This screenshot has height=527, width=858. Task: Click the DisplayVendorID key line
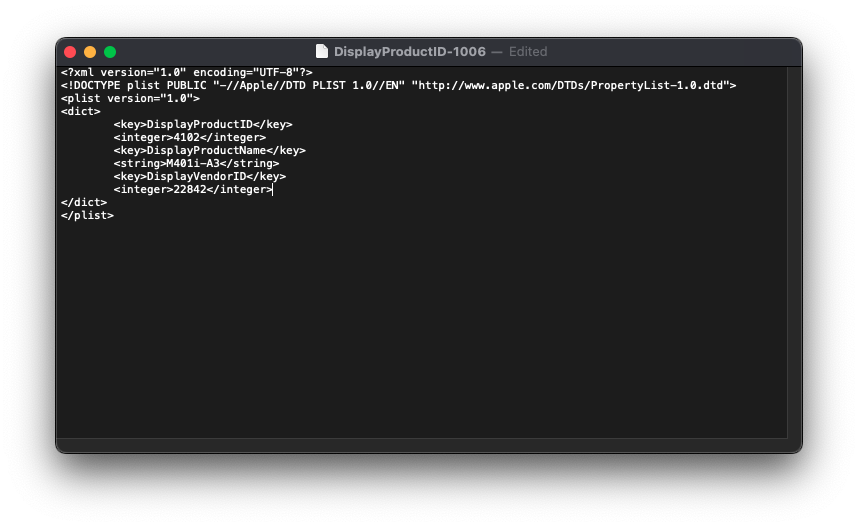199,176
